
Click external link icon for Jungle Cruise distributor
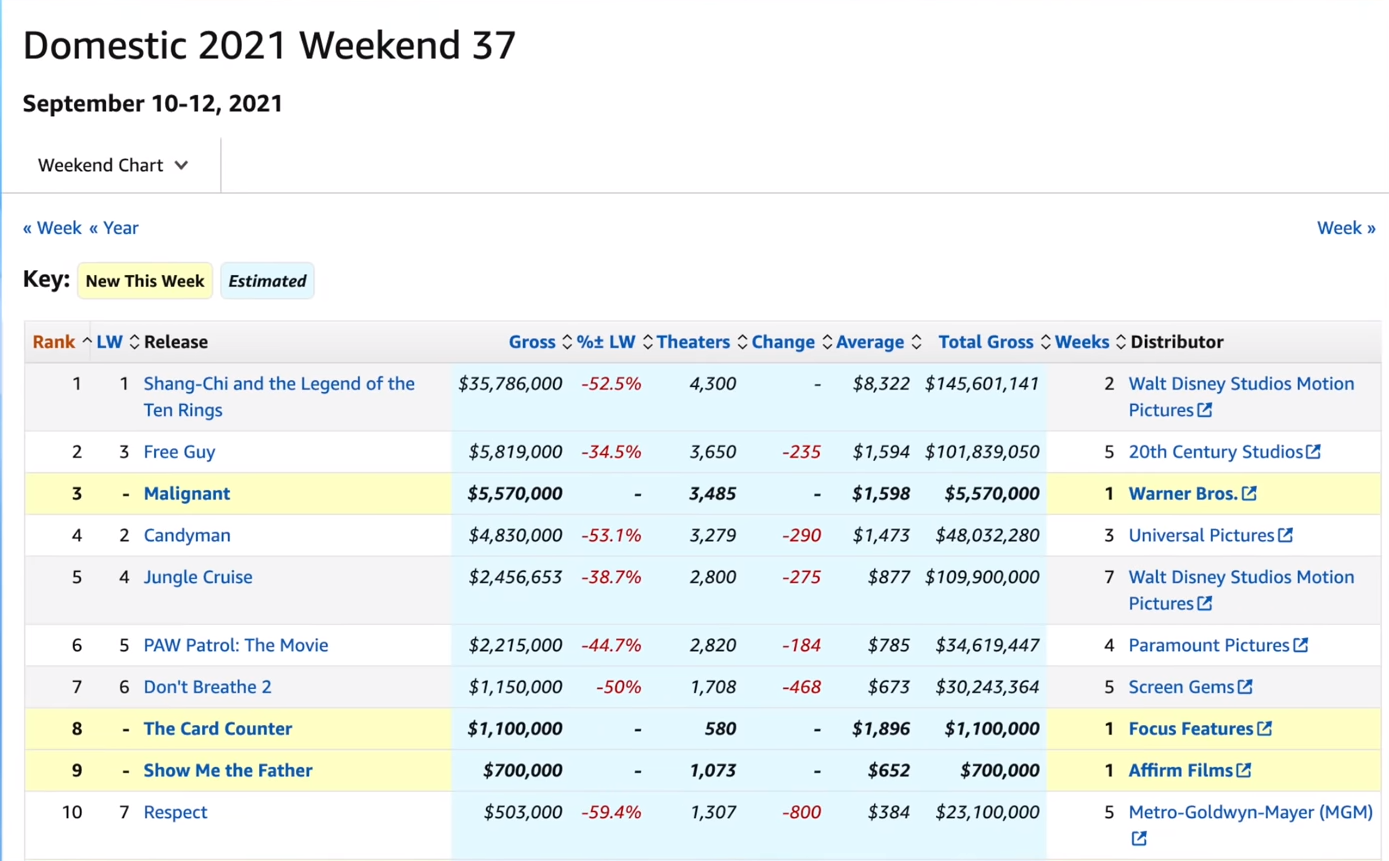coord(1205,604)
